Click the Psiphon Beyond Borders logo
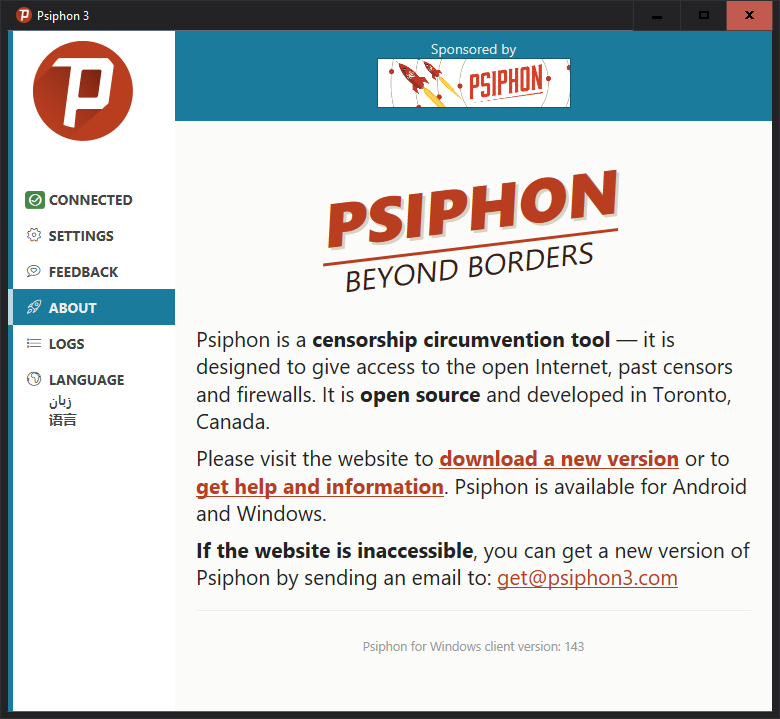Viewport: 780px width, 719px height. click(471, 231)
